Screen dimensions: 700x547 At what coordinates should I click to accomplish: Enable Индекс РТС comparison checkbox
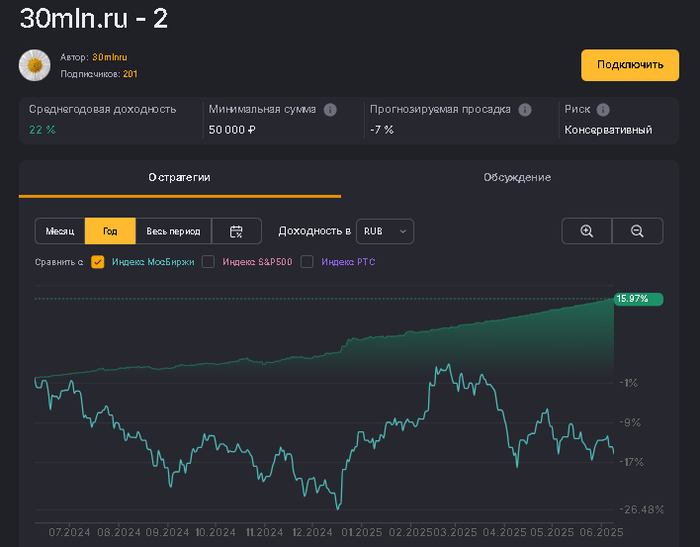[307, 262]
